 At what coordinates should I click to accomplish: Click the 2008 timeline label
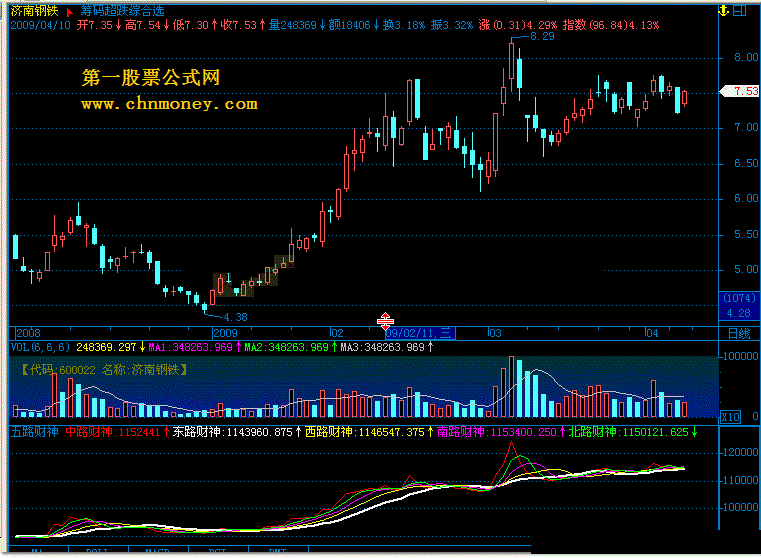[28, 333]
